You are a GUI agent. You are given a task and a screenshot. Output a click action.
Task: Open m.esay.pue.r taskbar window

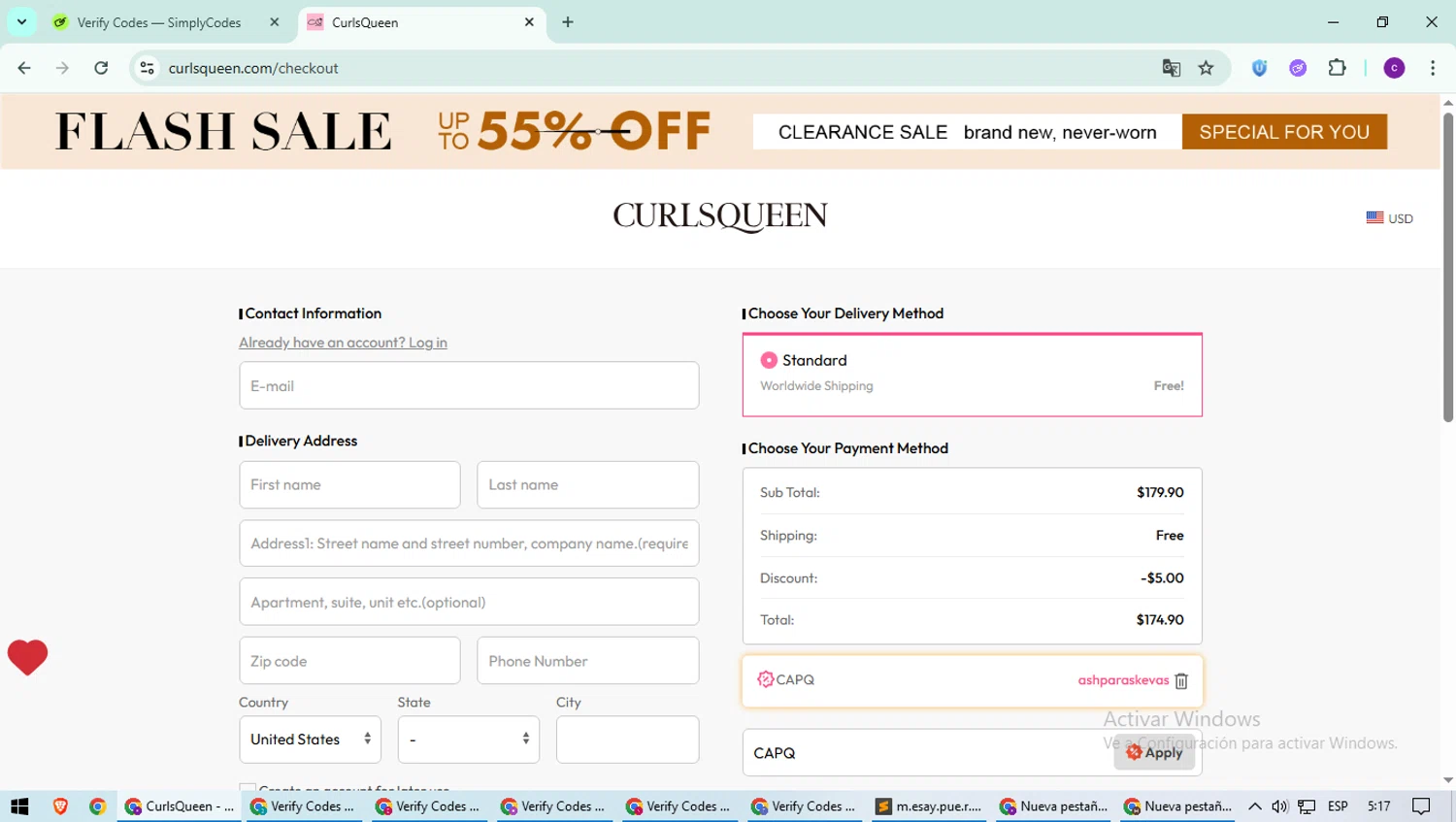coord(931,806)
